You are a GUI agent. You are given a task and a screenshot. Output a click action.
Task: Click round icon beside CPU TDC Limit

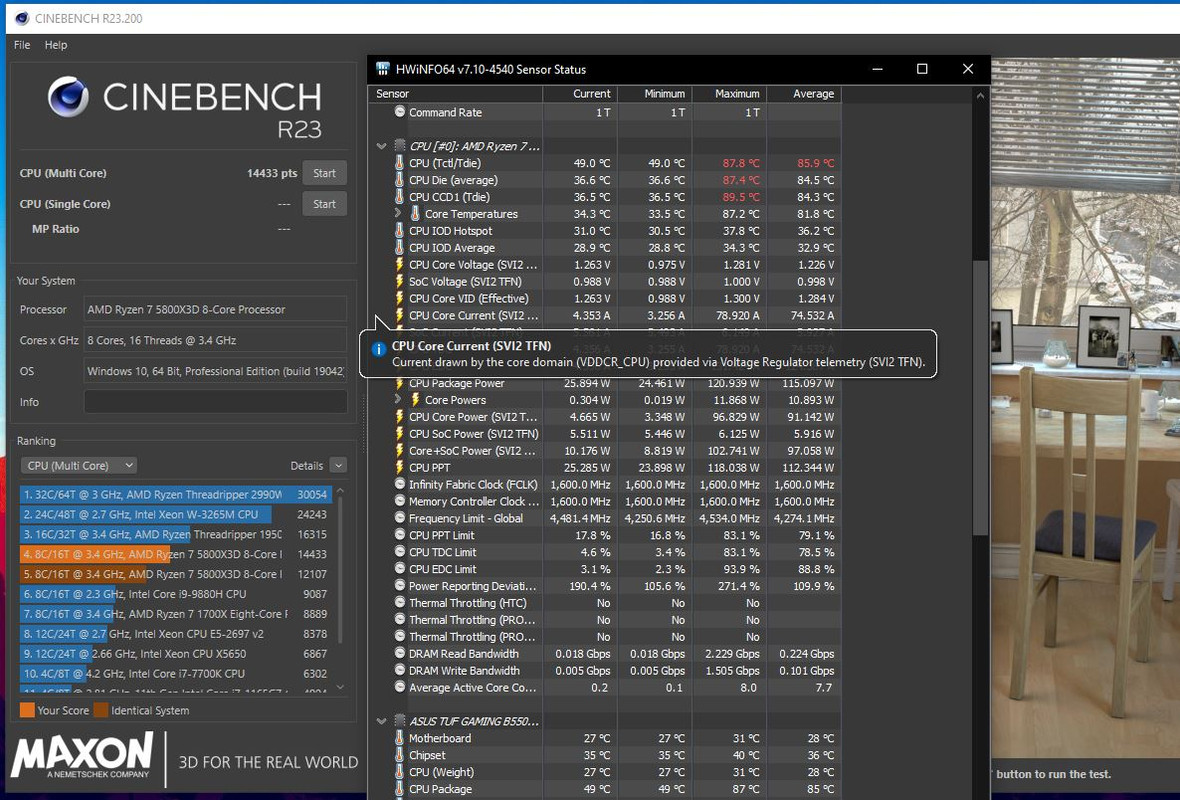click(400, 552)
